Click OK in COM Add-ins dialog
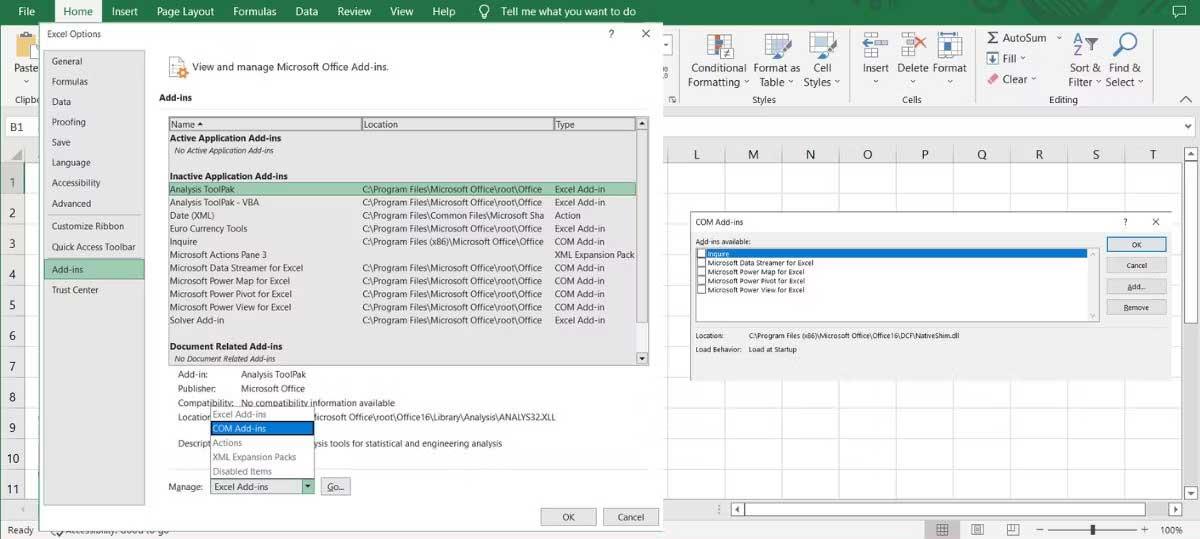The image size is (1200, 539). (1136, 244)
